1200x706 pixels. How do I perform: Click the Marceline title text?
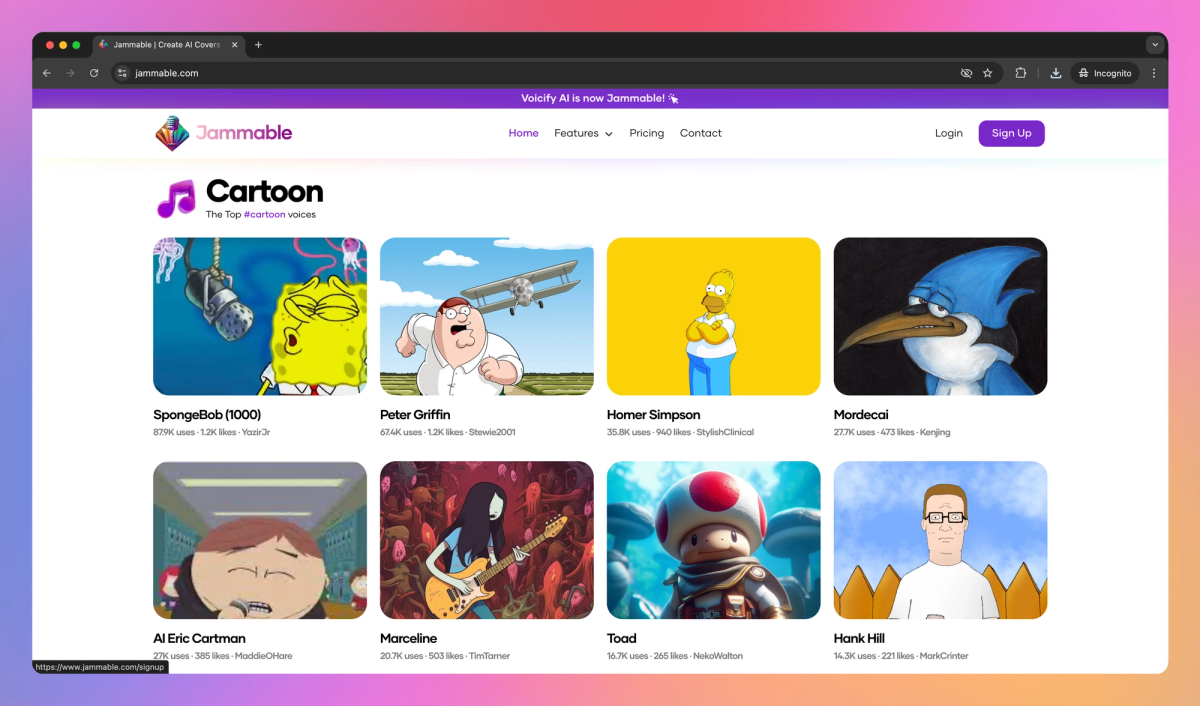(408, 638)
